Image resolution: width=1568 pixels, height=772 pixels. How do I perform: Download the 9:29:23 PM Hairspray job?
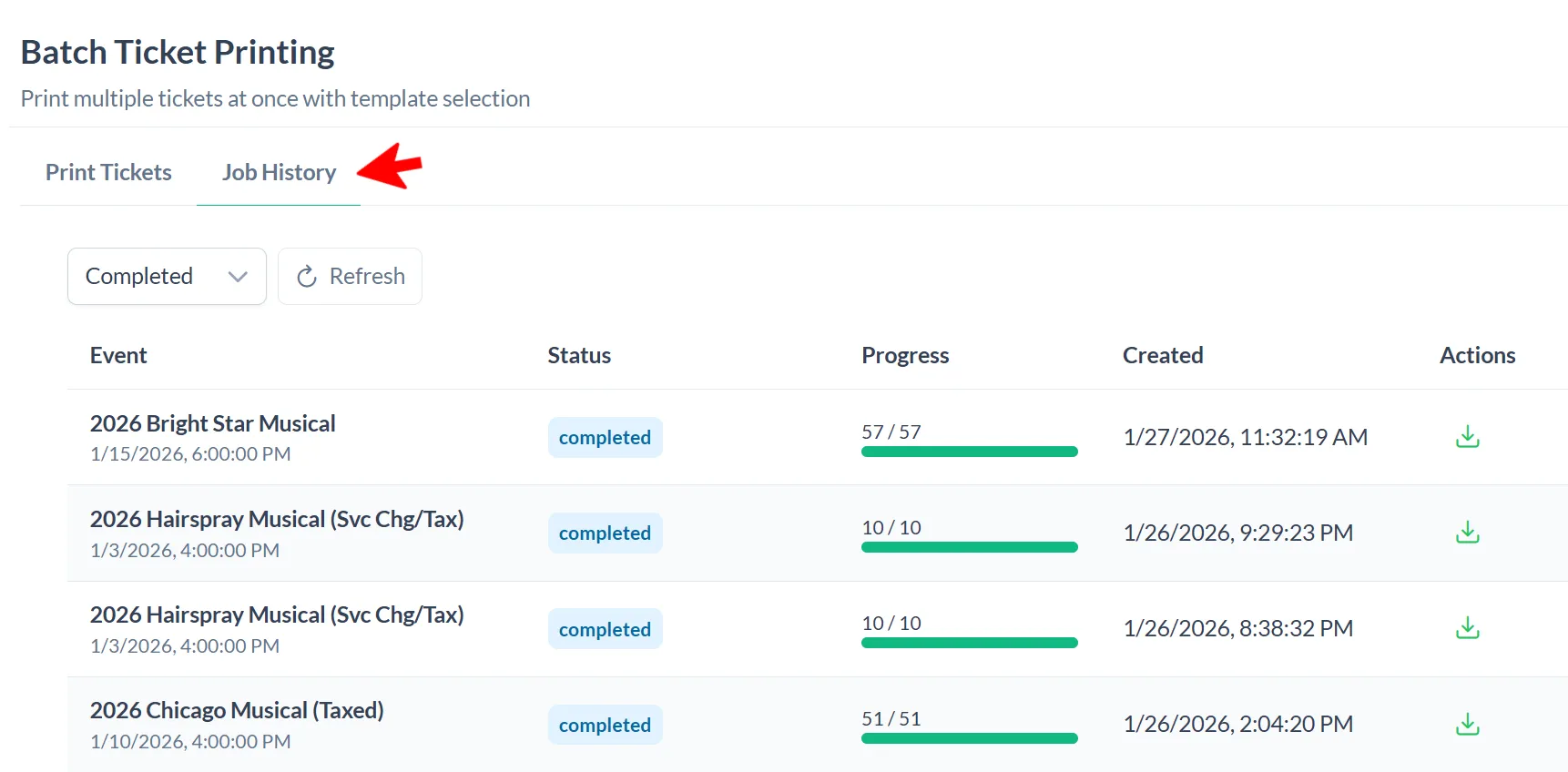tap(1467, 533)
